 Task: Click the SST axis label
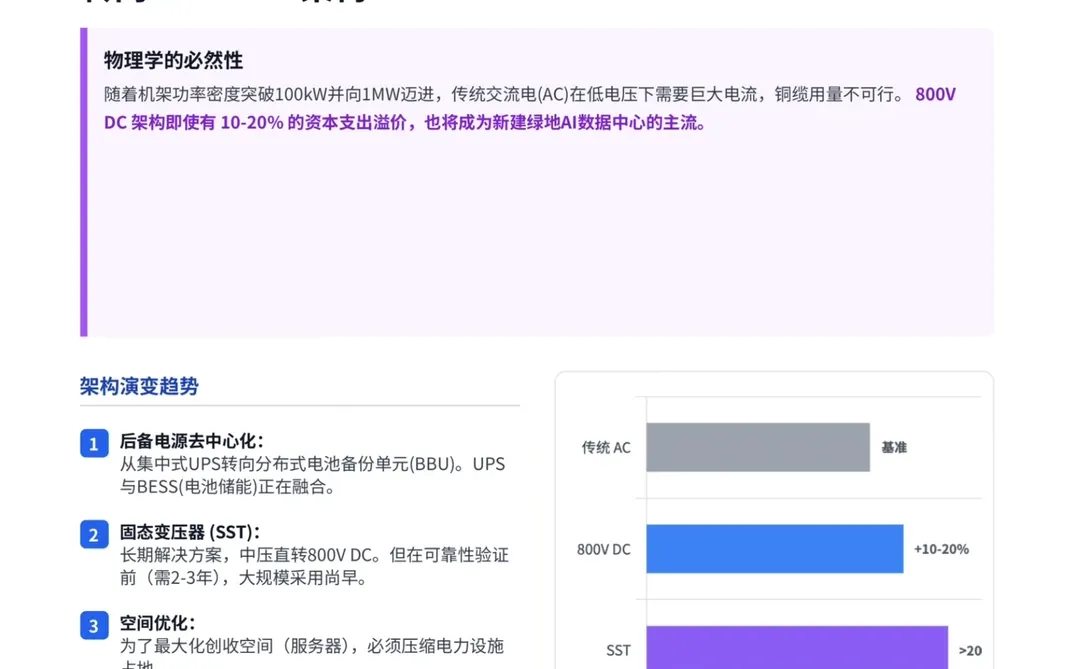pos(617,652)
